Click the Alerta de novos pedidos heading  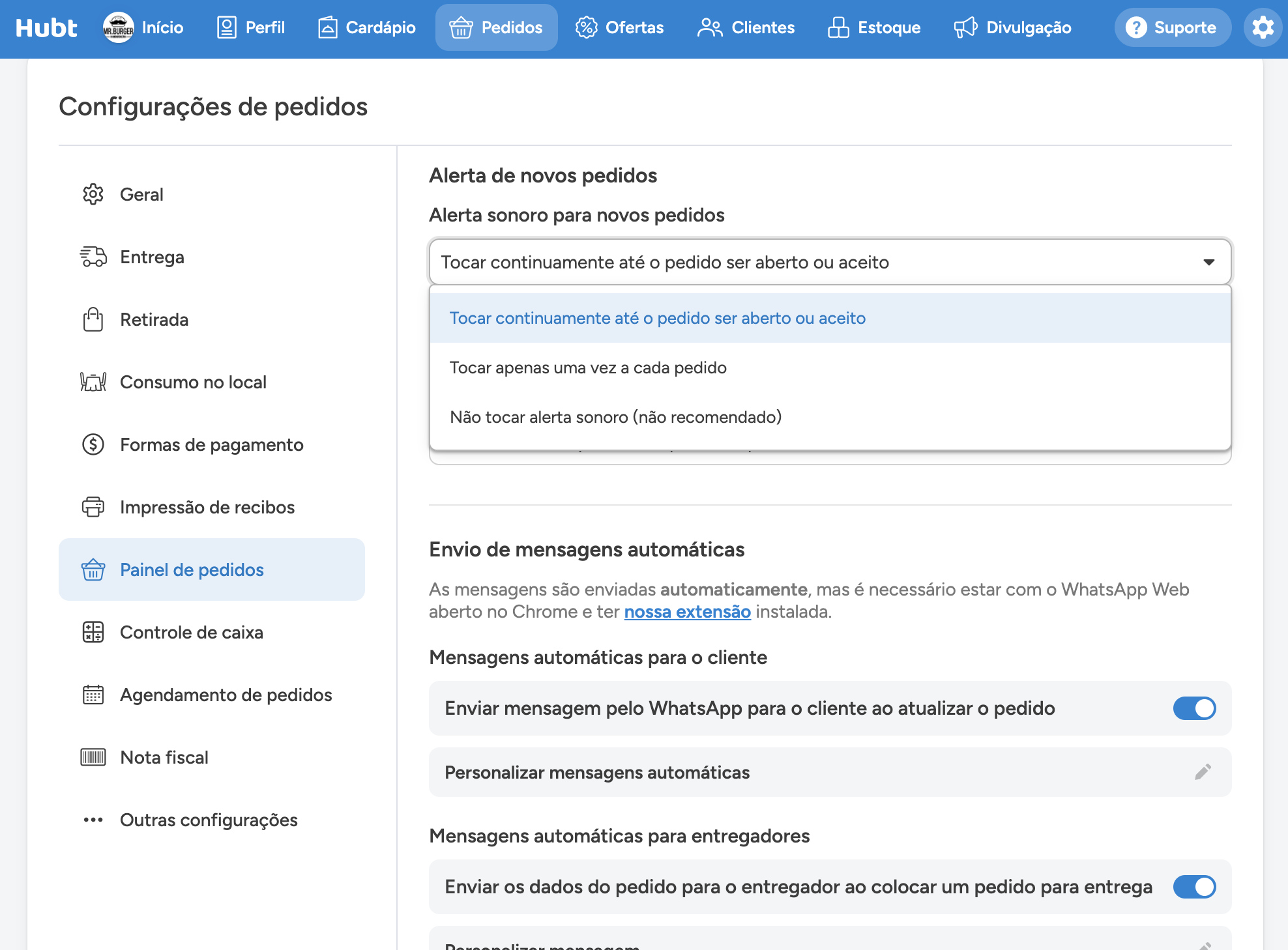click(543, 175)
